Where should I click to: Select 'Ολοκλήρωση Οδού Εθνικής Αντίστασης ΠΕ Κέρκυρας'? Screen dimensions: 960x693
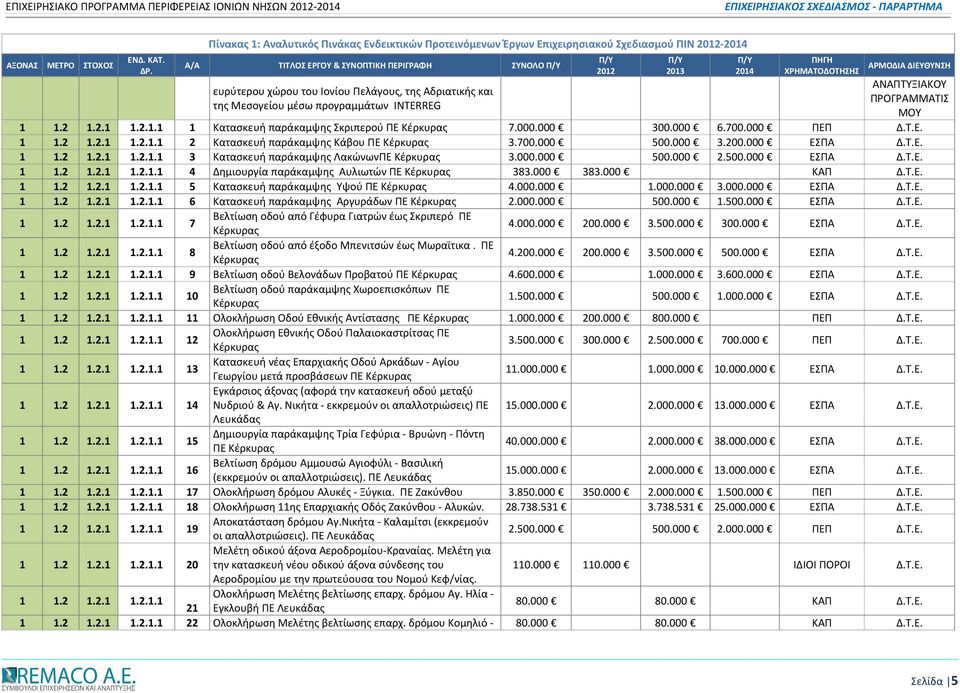(x=340, y=318)
